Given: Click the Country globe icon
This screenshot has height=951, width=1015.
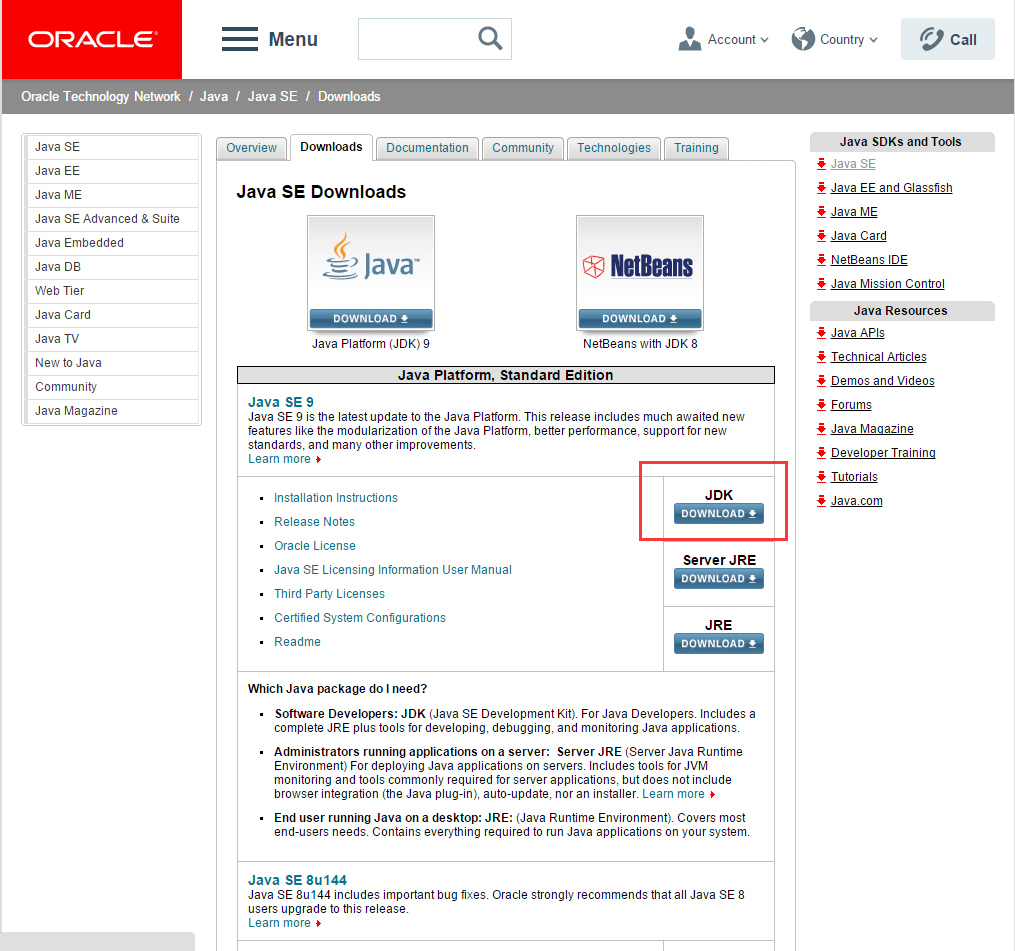Looking at the screenshot, I should click(803, 39).
